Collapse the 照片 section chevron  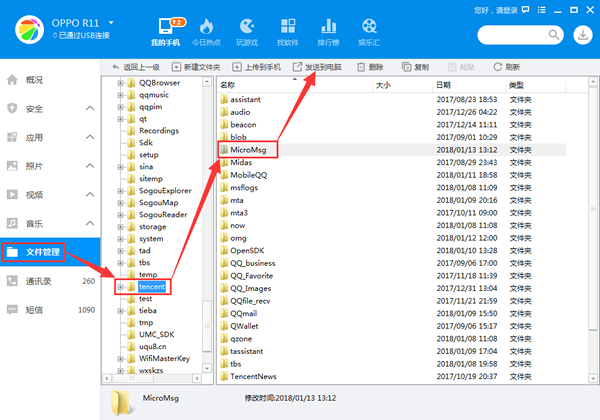90,166
